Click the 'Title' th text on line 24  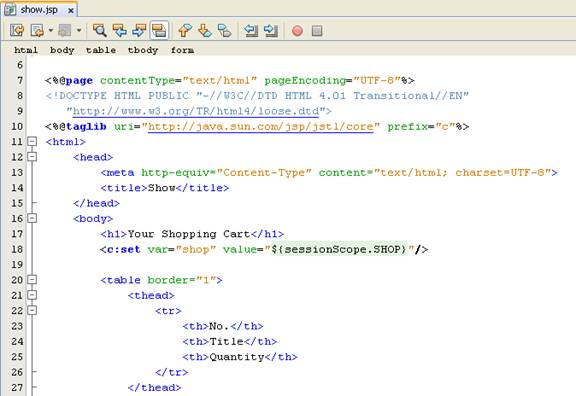point(227,342)
